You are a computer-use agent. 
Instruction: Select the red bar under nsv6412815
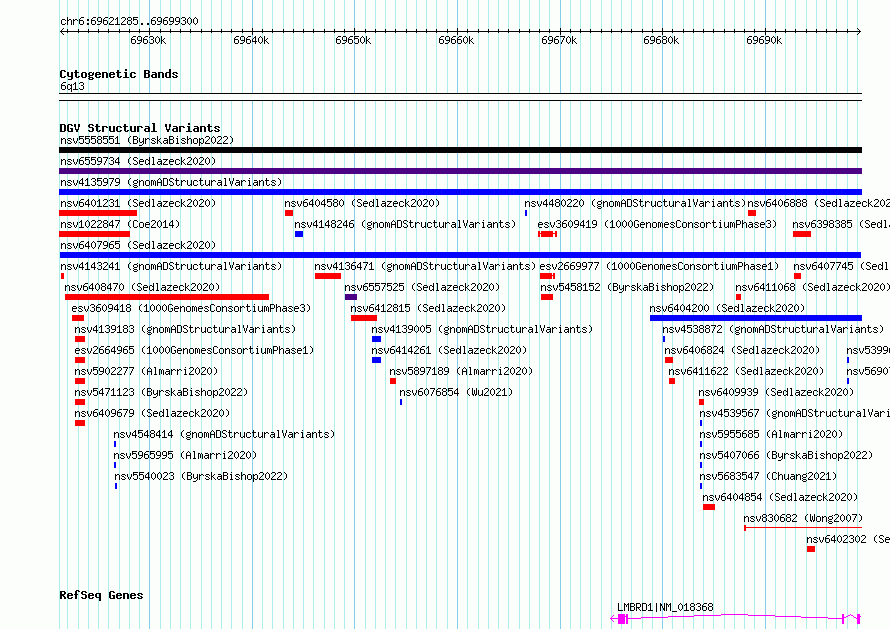click(364, 318)
